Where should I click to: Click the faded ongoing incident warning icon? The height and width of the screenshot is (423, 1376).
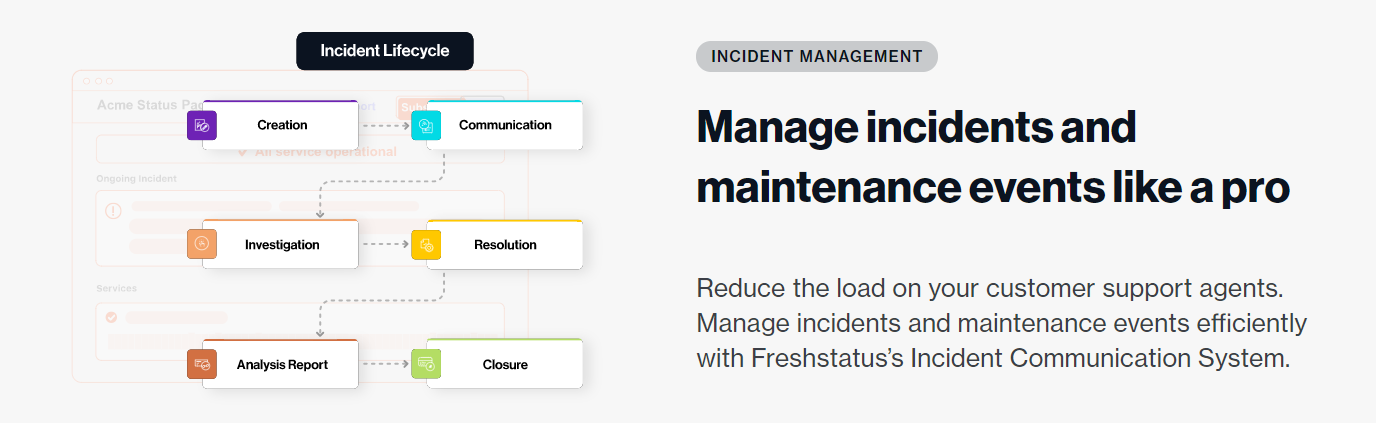coord(113,211)
